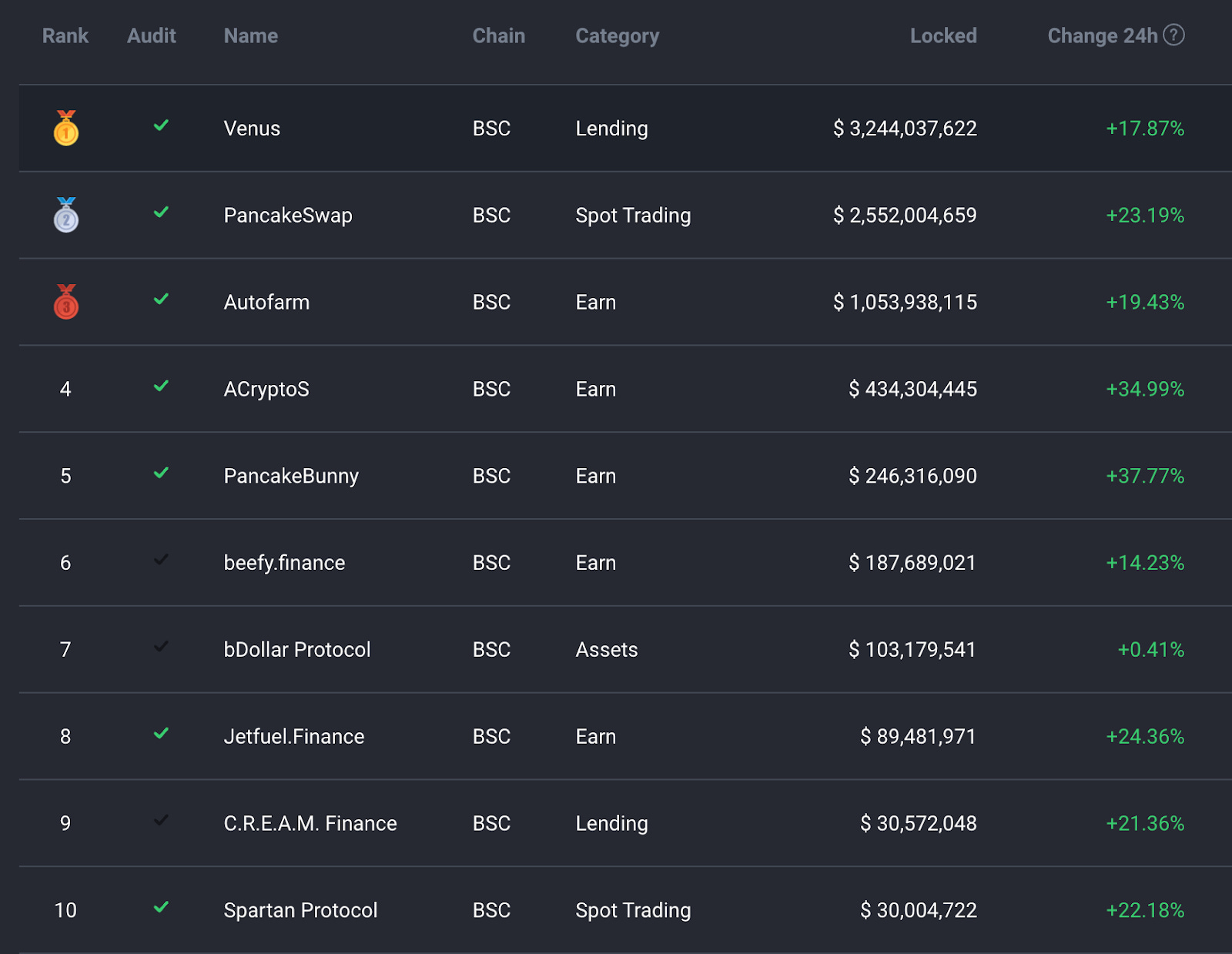Click the rank number 4 cell
The image size is (1232, 954).
(x=65, y=390)
